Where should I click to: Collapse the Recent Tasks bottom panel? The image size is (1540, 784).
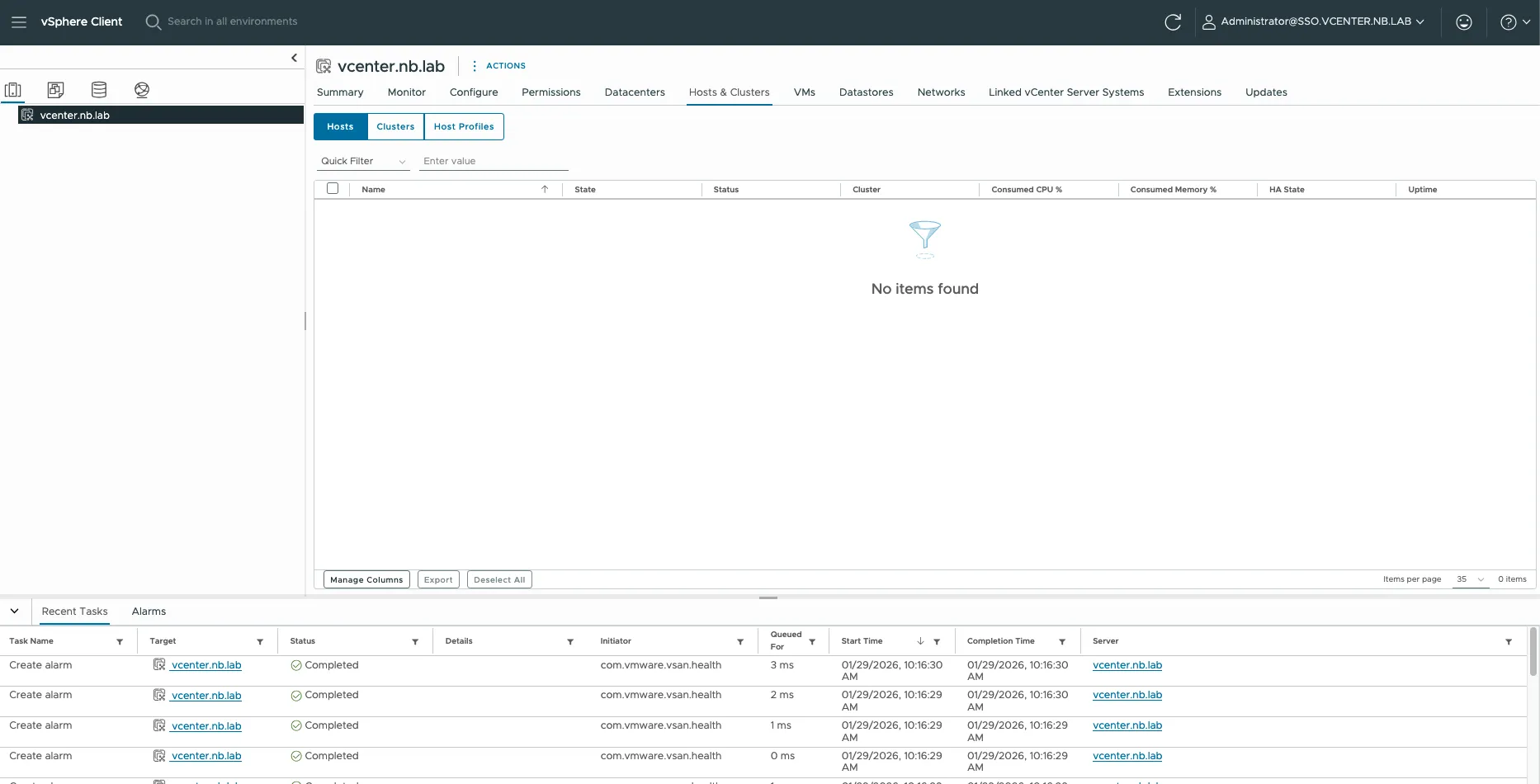pos(14,612)
